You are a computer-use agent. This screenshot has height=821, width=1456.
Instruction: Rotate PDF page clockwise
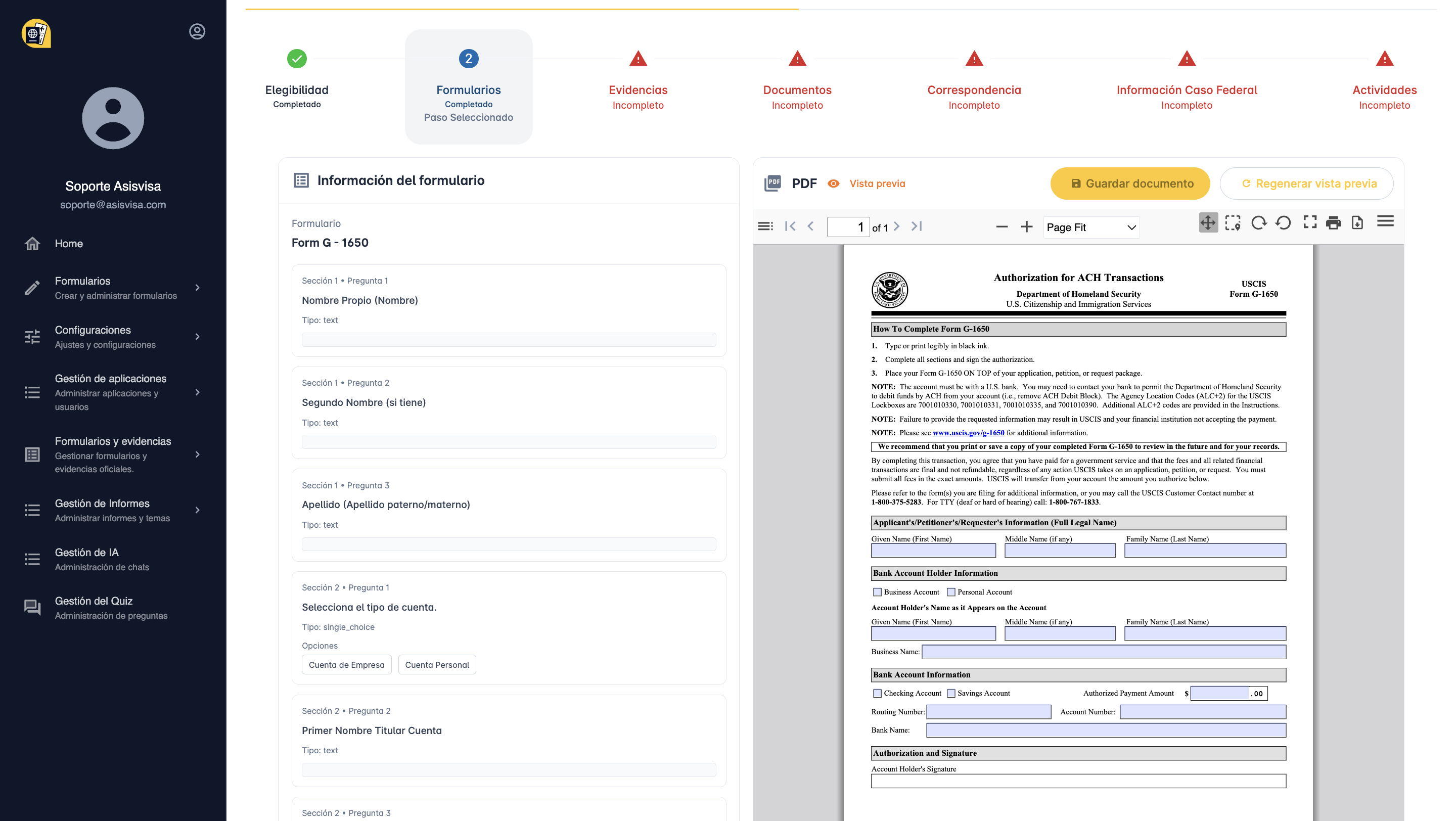(x=1258, y=223)
